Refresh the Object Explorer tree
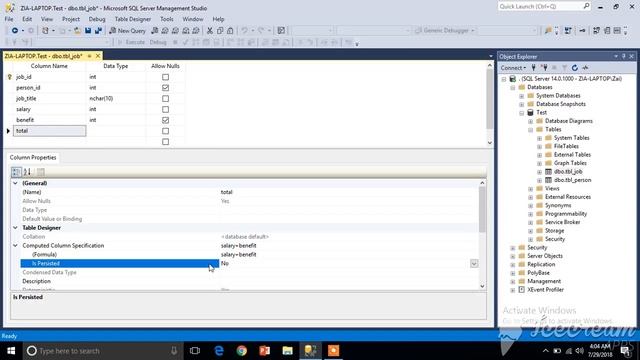This screenshot has height=360, width=640. [575, 68]
